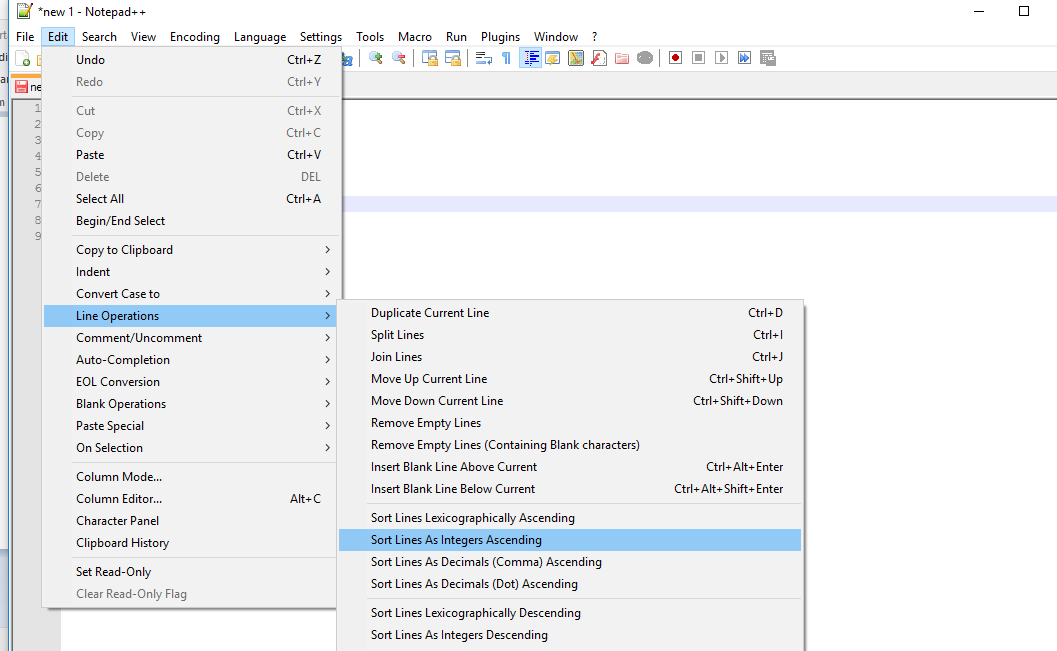
Task: Select the Zoom Out tool
Action: (x=400, y=58)
